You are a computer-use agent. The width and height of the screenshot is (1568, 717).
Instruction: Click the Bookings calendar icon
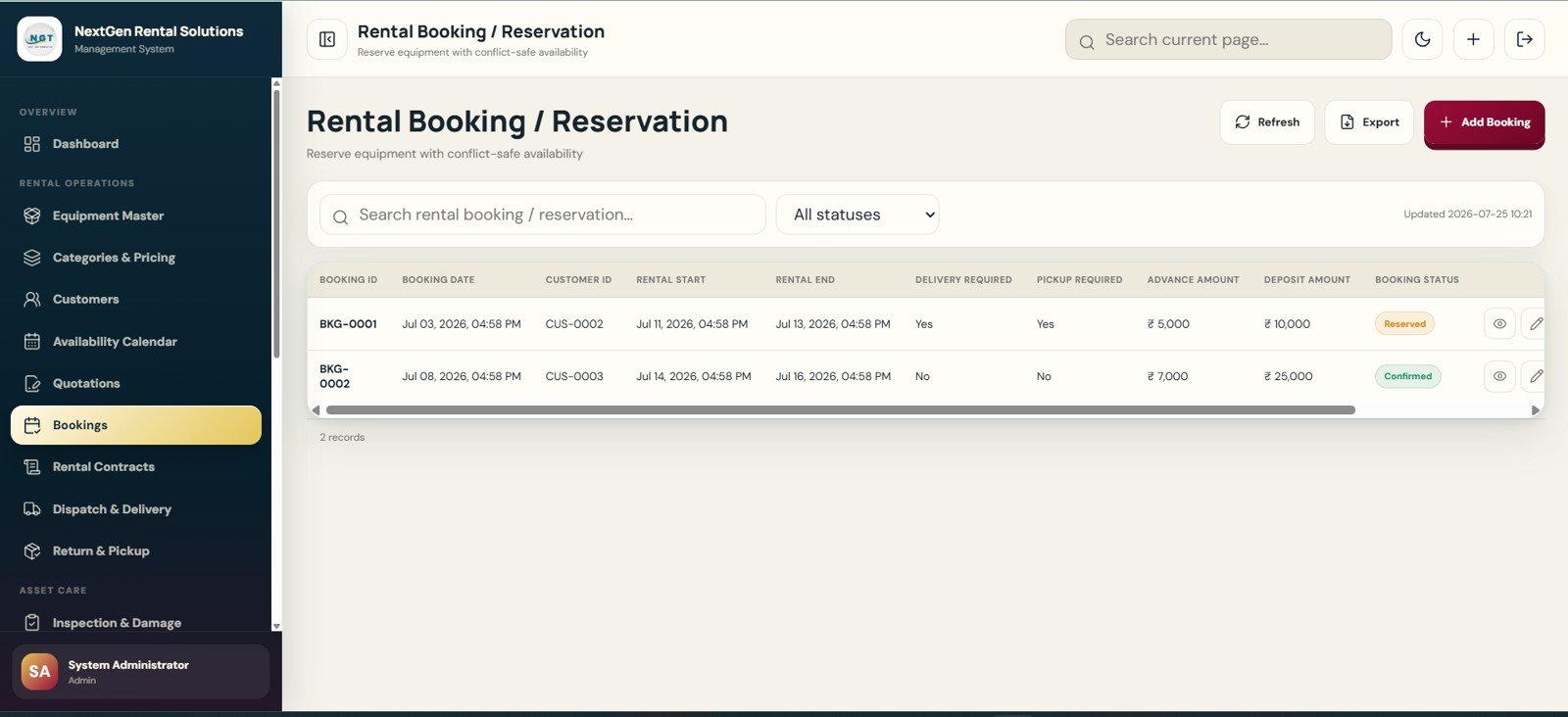point(32,425)
